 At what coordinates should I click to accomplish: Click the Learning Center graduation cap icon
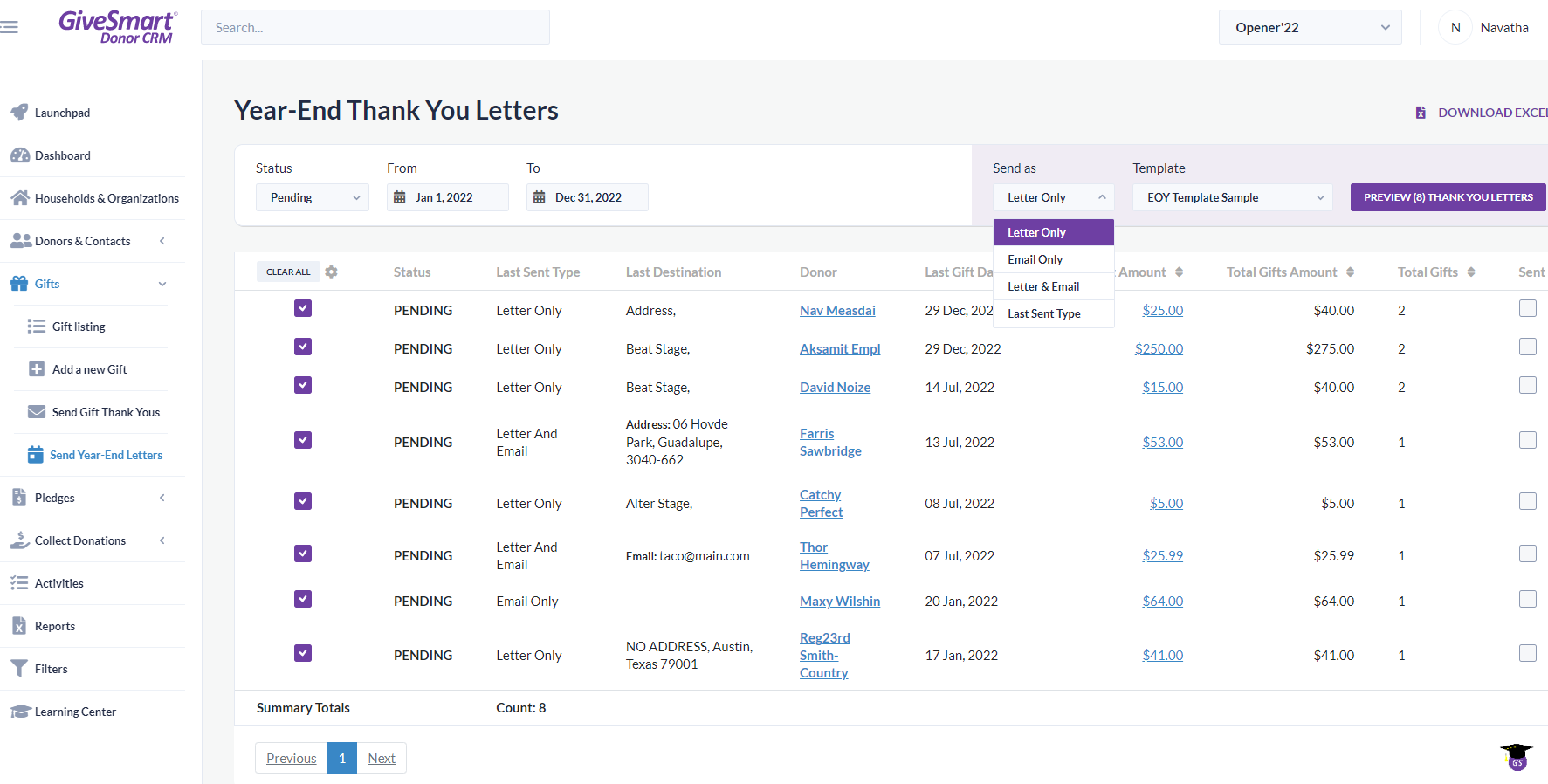pyautogui.click(x=20, y=712)
